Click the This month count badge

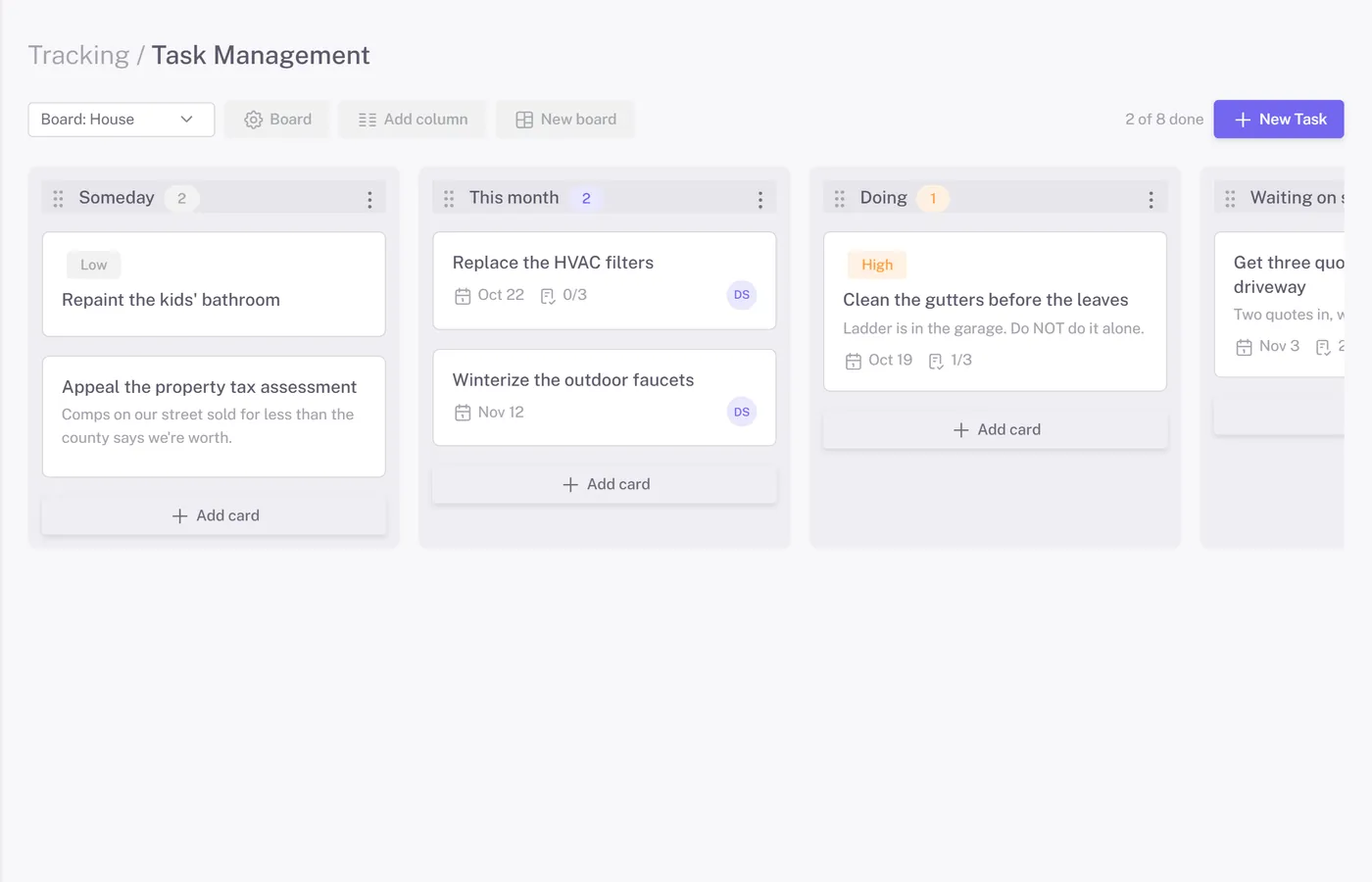[586, 198]
